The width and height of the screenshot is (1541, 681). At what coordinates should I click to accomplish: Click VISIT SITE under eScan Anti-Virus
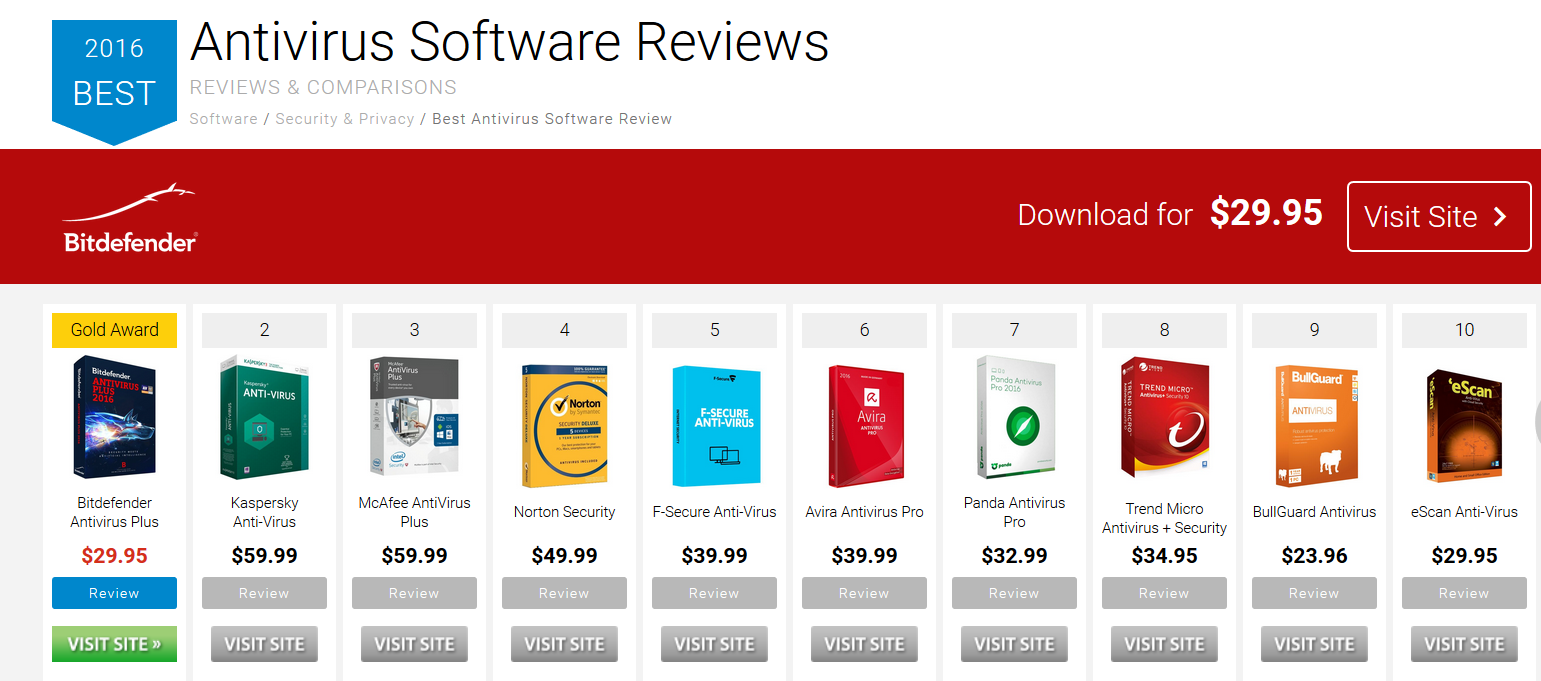pyautogui.click(x=1464, y=644)
